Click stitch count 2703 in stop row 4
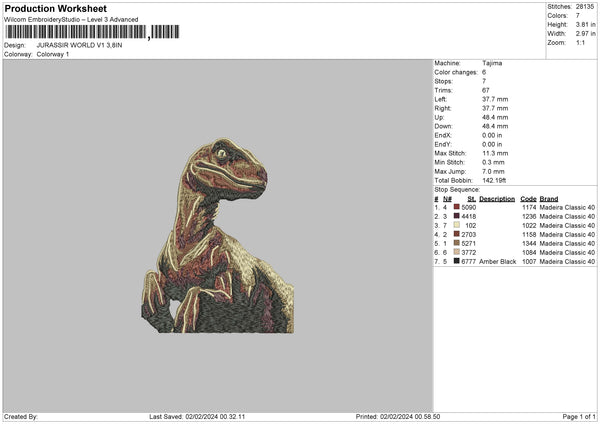Screen dimensions: 600x424 point(469,235)
